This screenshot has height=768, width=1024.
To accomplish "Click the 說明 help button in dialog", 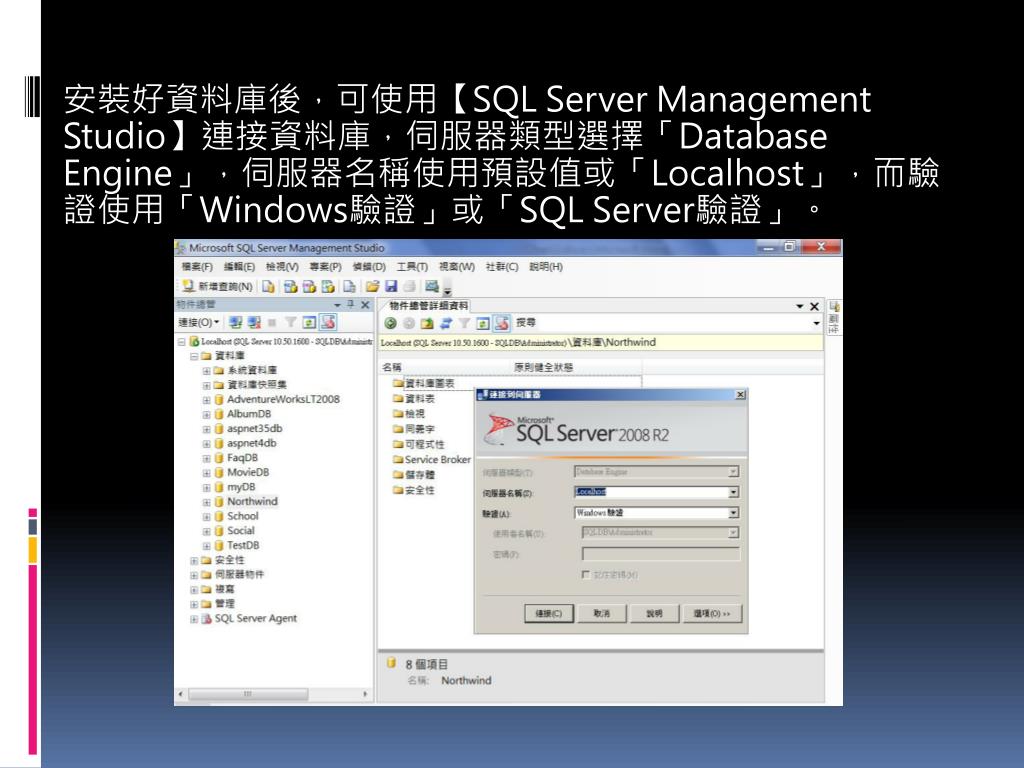I will [654, 613].
